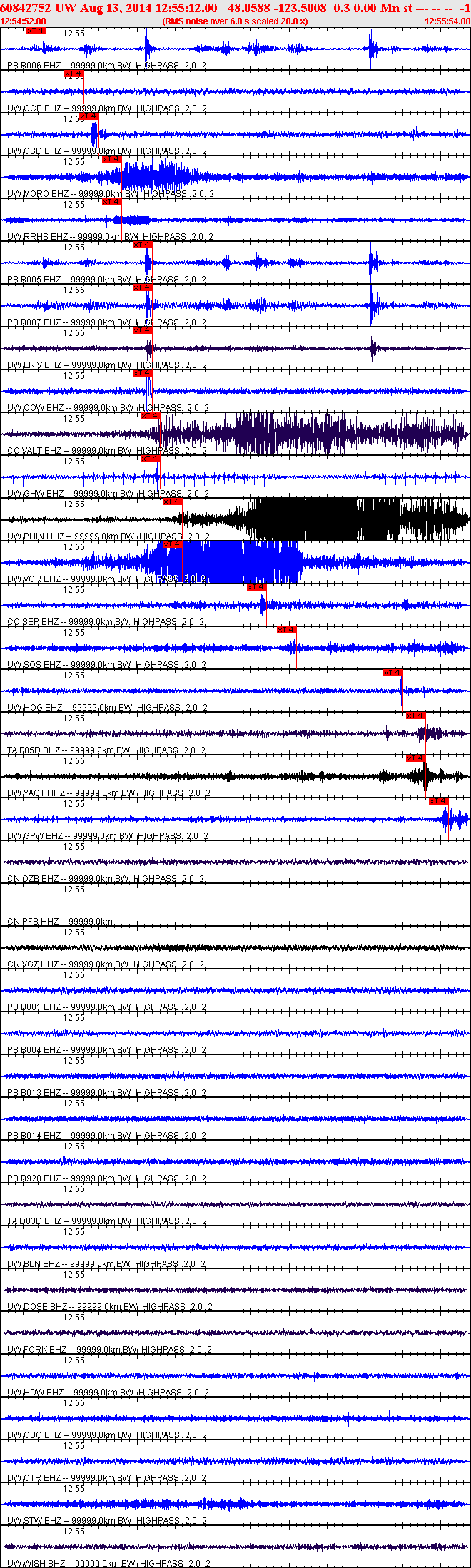
Task: Click the pick flag on UW HOG trace
Action: click(x=392, y=673)
